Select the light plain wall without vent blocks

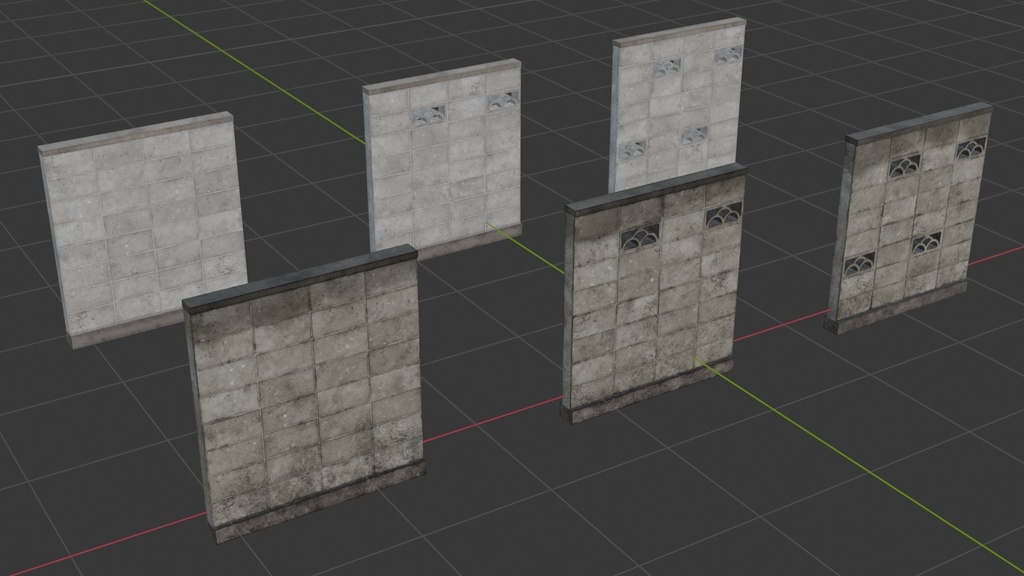(142, 230)
